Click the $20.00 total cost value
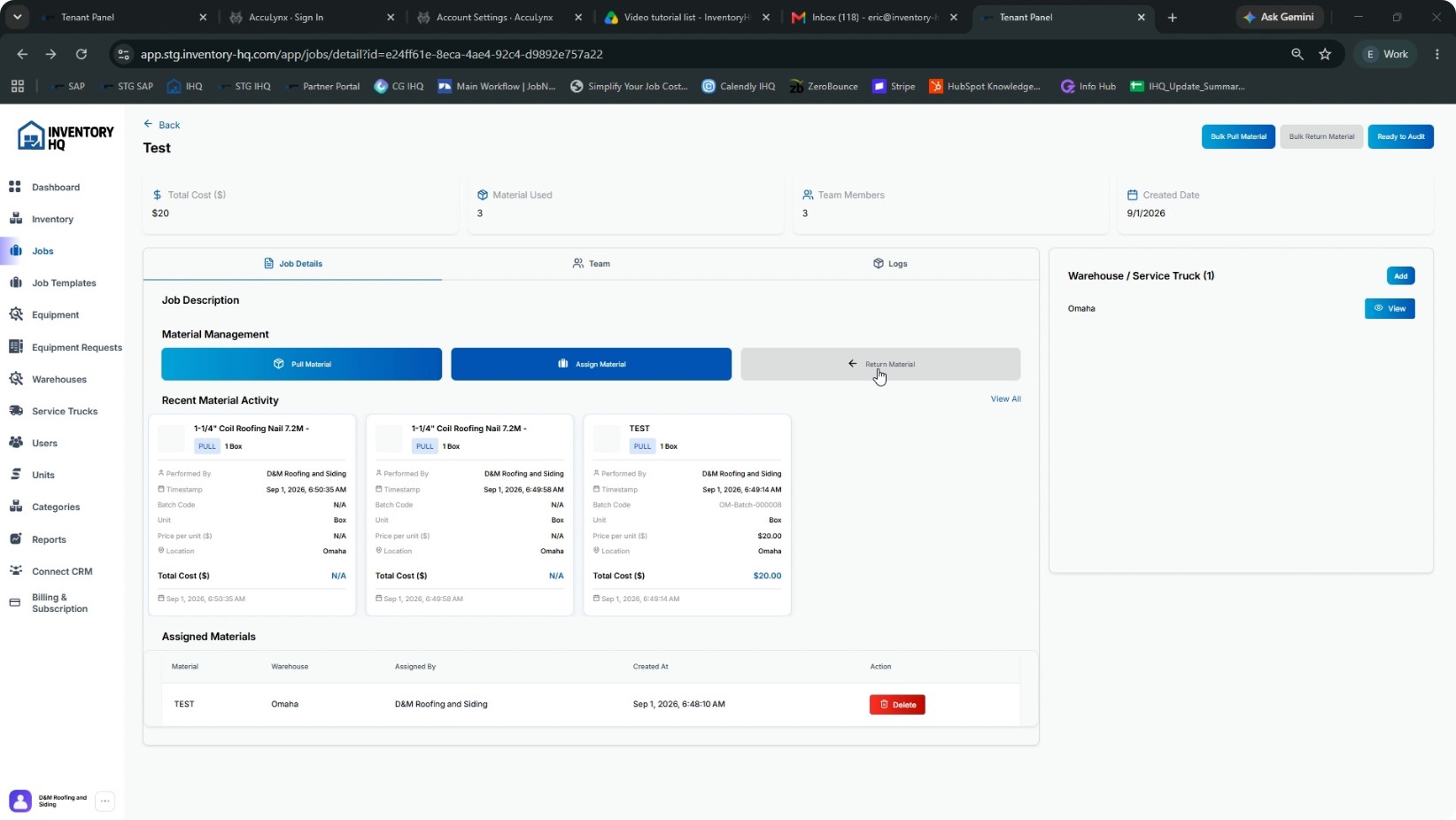The height and width of the screenshot is (820, 1456). click(x=767, y=576)
